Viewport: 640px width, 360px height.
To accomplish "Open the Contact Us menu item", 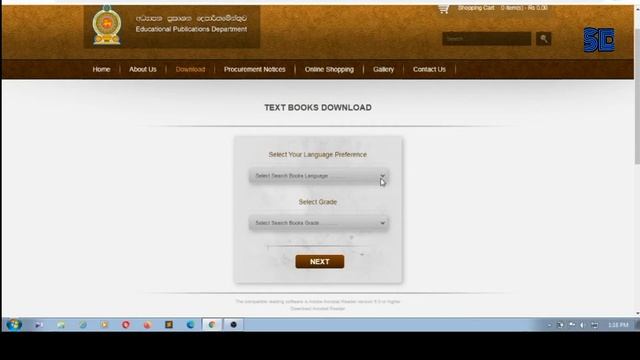I will [x=429, y=69].
